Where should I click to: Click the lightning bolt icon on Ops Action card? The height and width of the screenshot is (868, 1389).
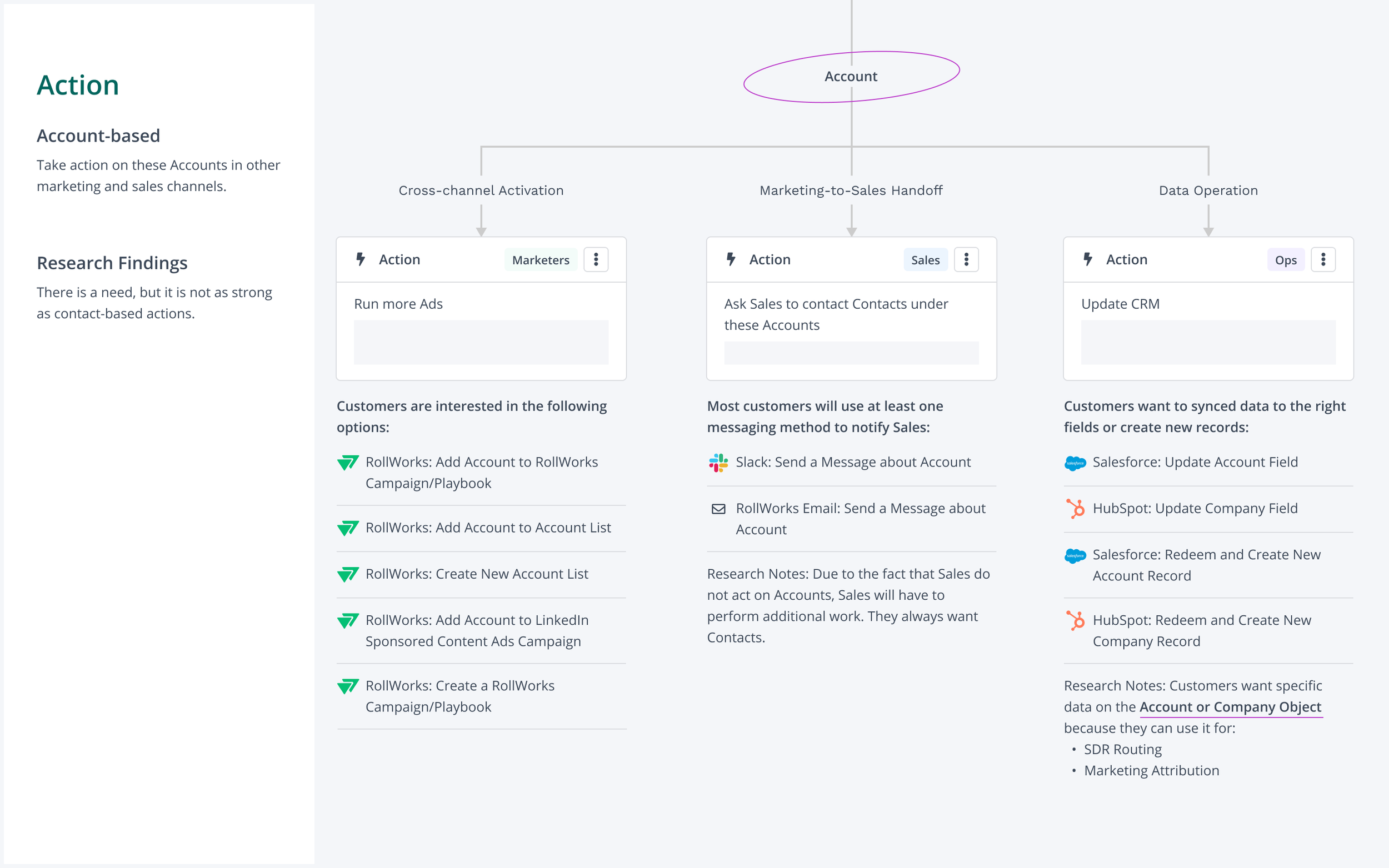1088,259
